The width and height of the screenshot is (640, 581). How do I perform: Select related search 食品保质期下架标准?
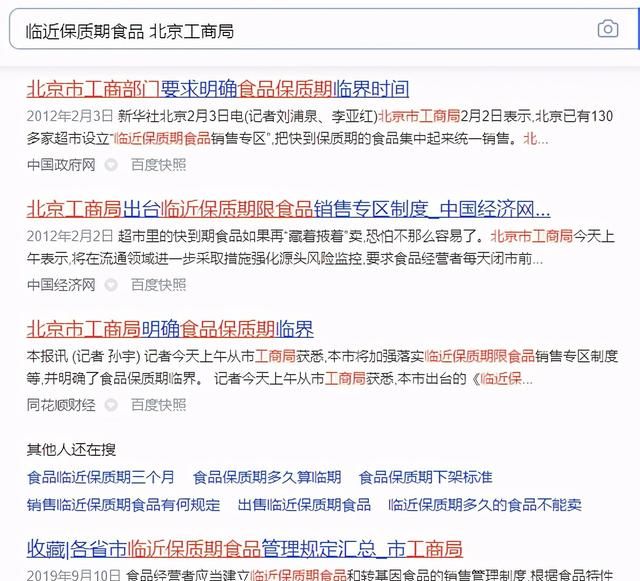click(x=426, y=477)
